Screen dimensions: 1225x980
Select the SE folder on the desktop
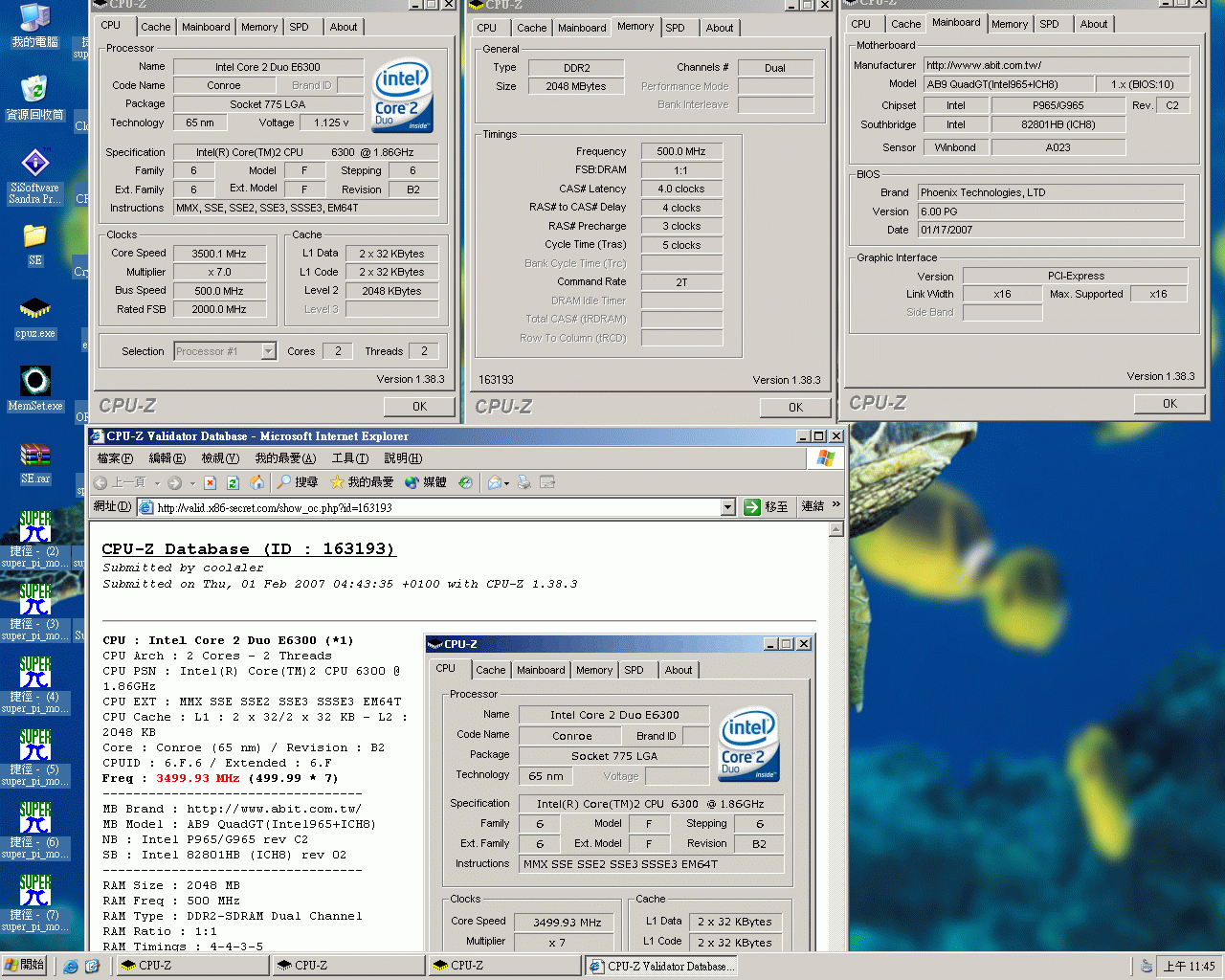tap(35, 244)
